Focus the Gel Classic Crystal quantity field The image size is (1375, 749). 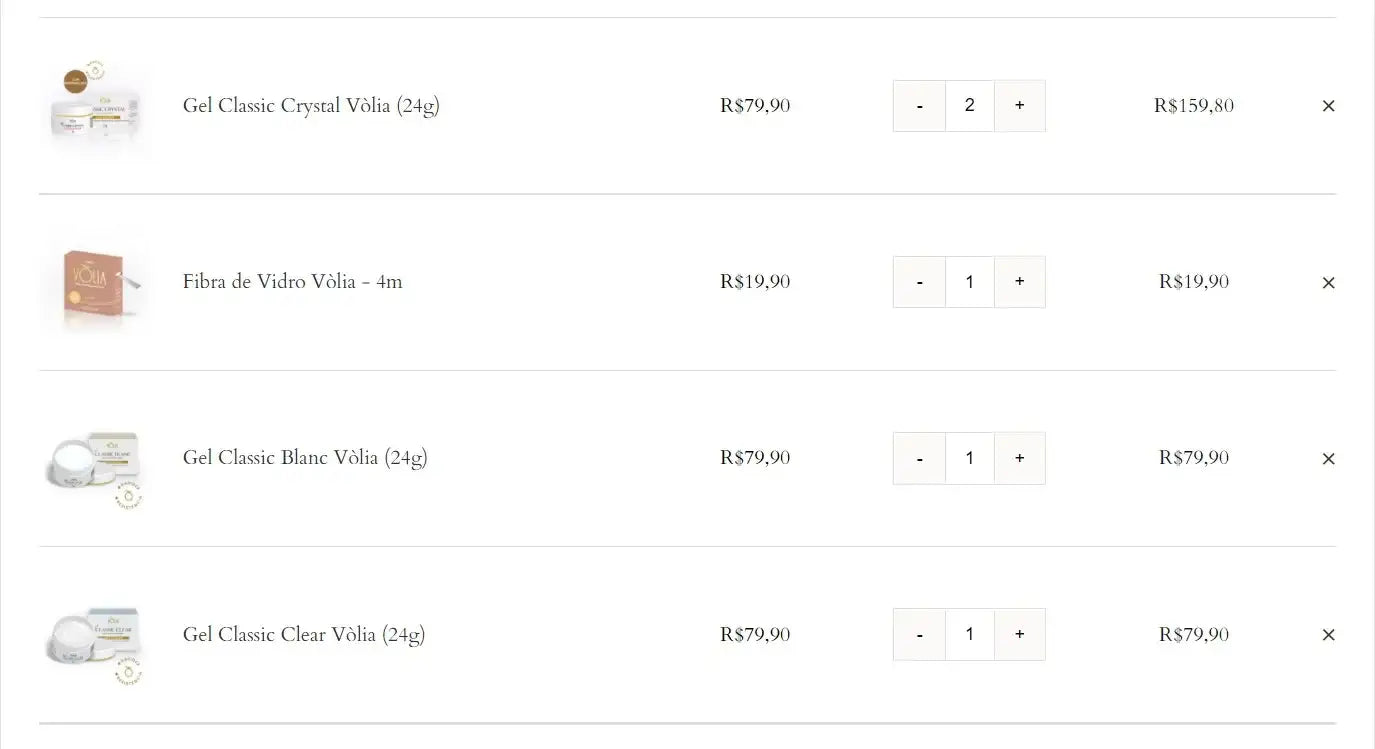(969, 106)
